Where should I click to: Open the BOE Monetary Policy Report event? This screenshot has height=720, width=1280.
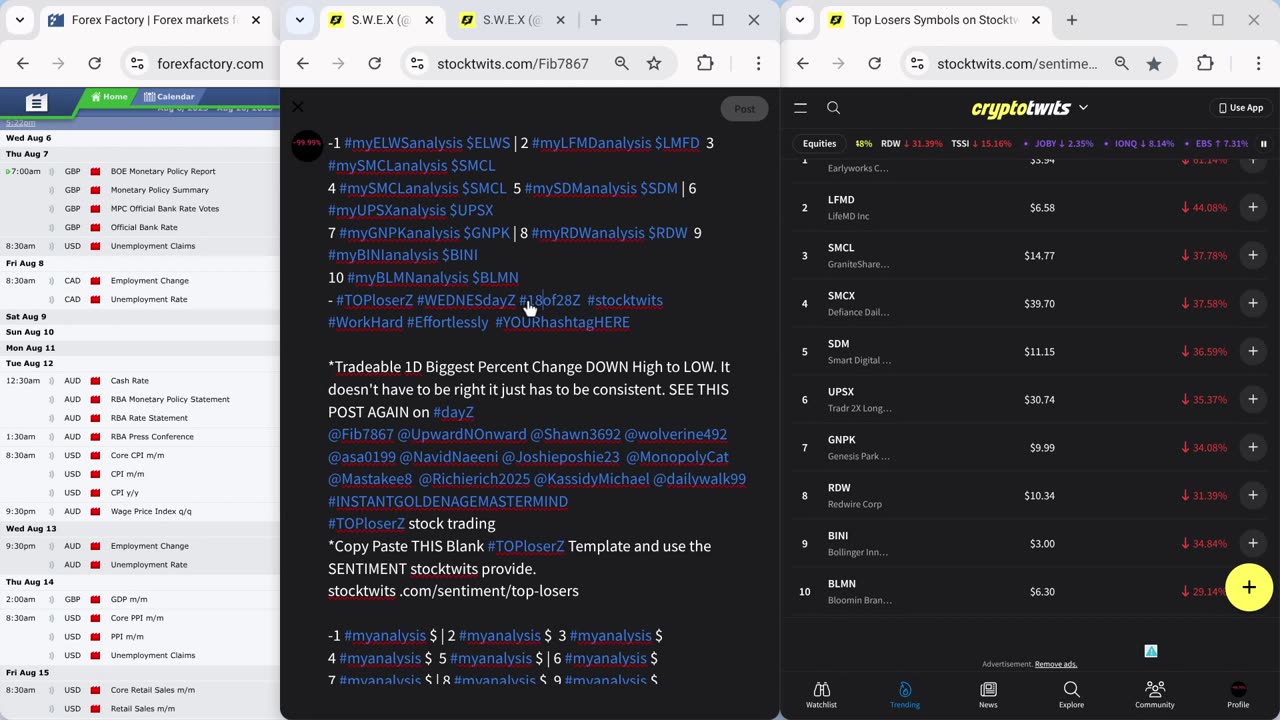click(163, 171)
